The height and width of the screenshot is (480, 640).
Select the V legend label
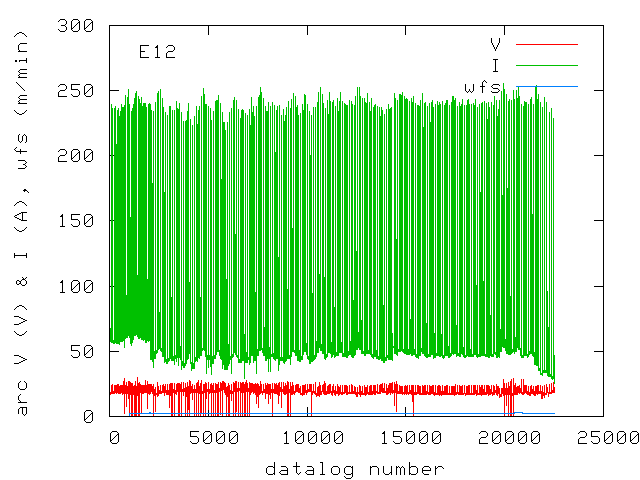[x=495, y=45]
